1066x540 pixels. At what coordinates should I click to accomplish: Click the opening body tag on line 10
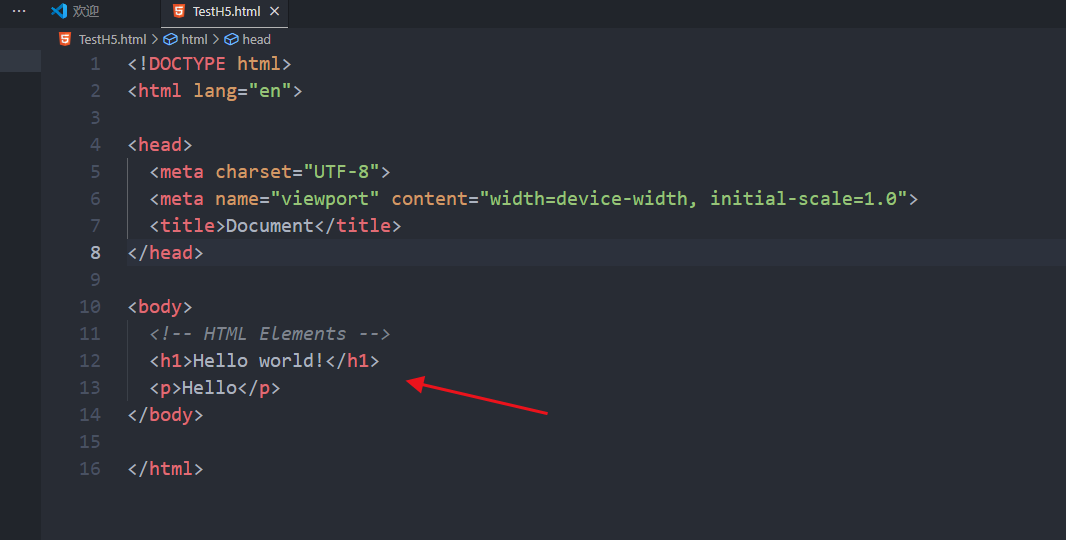160,307
